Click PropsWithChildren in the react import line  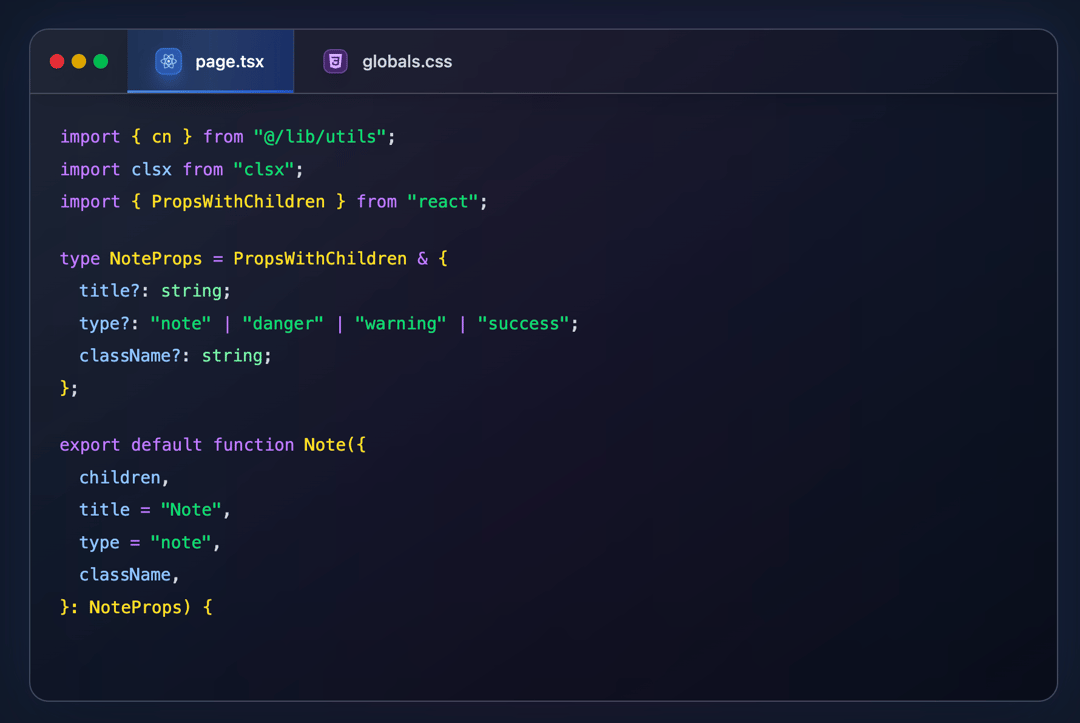click(238, 202)
